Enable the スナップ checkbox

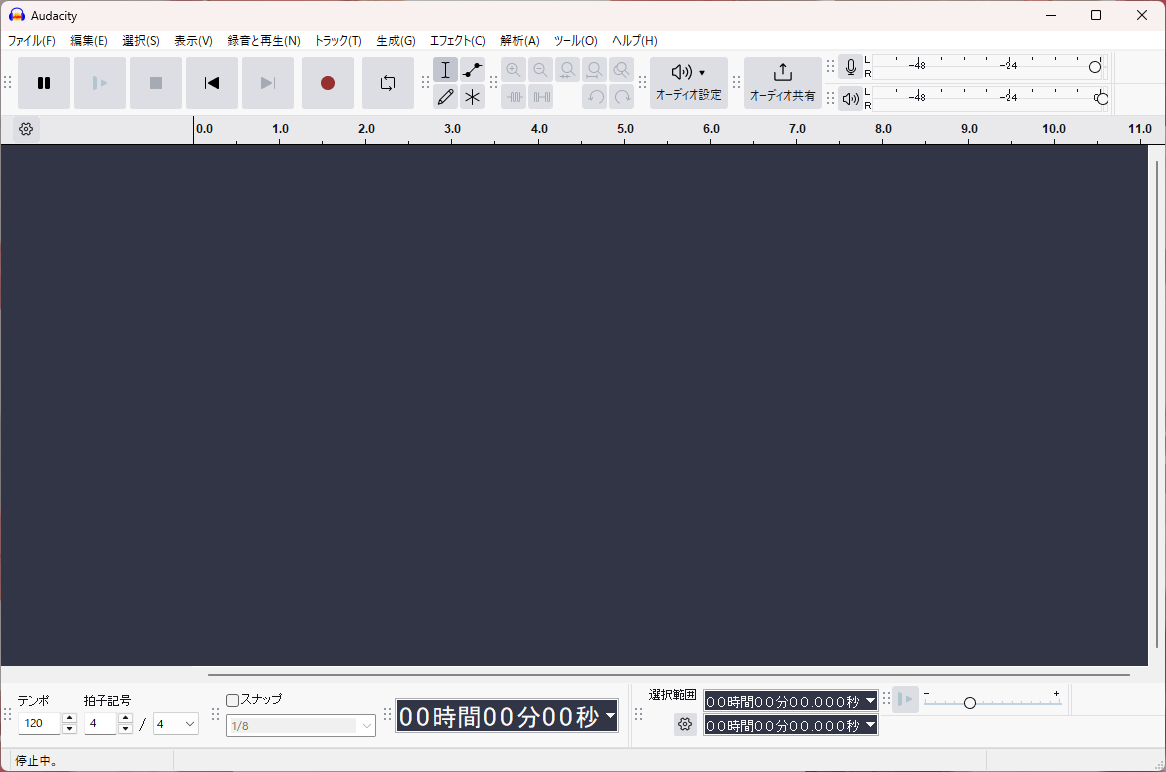pos(232,699)
